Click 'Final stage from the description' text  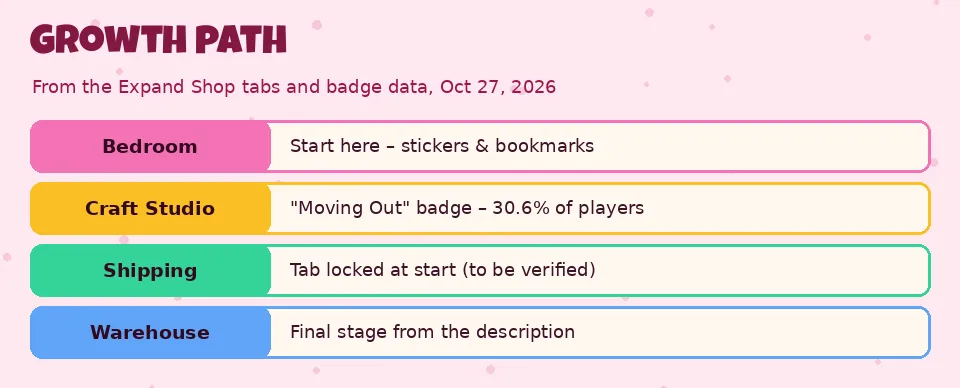click(432, 332)
